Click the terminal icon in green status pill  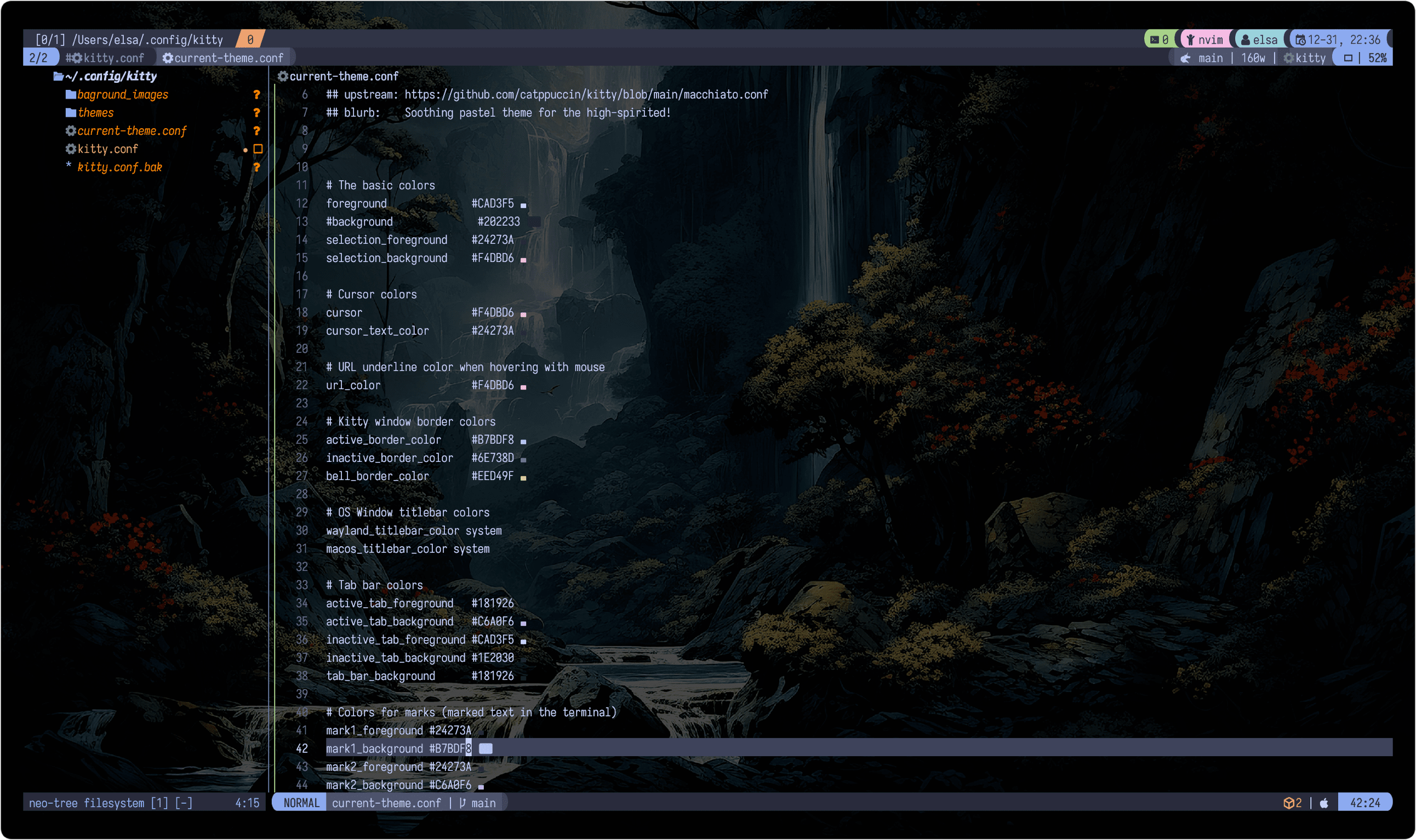[1154, 39]
